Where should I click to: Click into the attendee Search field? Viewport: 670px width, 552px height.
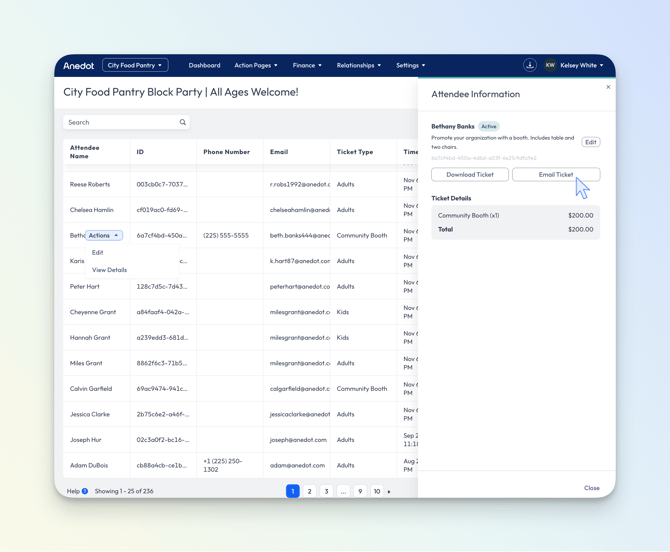120,122
